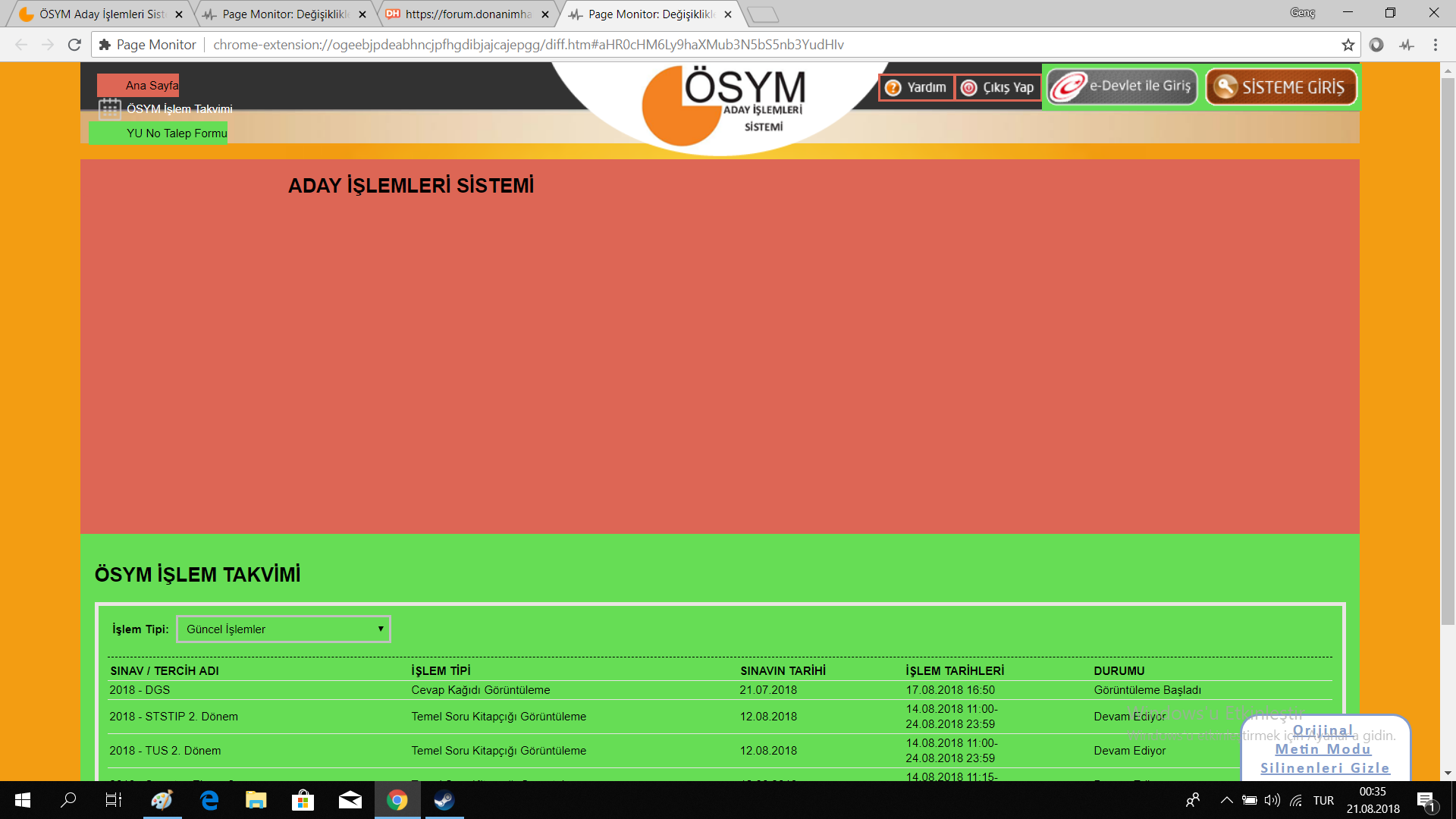Go to Ana Sayfa menu item
Viewport: 1456px width, 819px height.
tap(152, 86)
